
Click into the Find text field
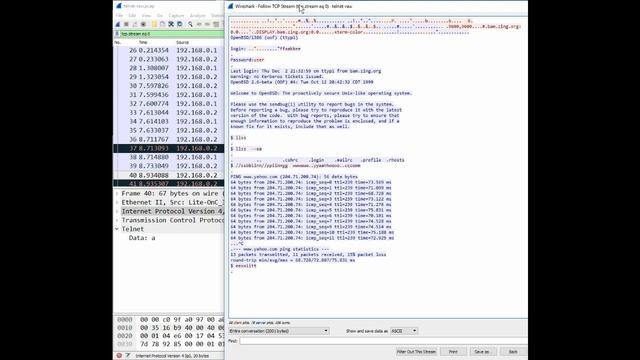coord(383,341)
